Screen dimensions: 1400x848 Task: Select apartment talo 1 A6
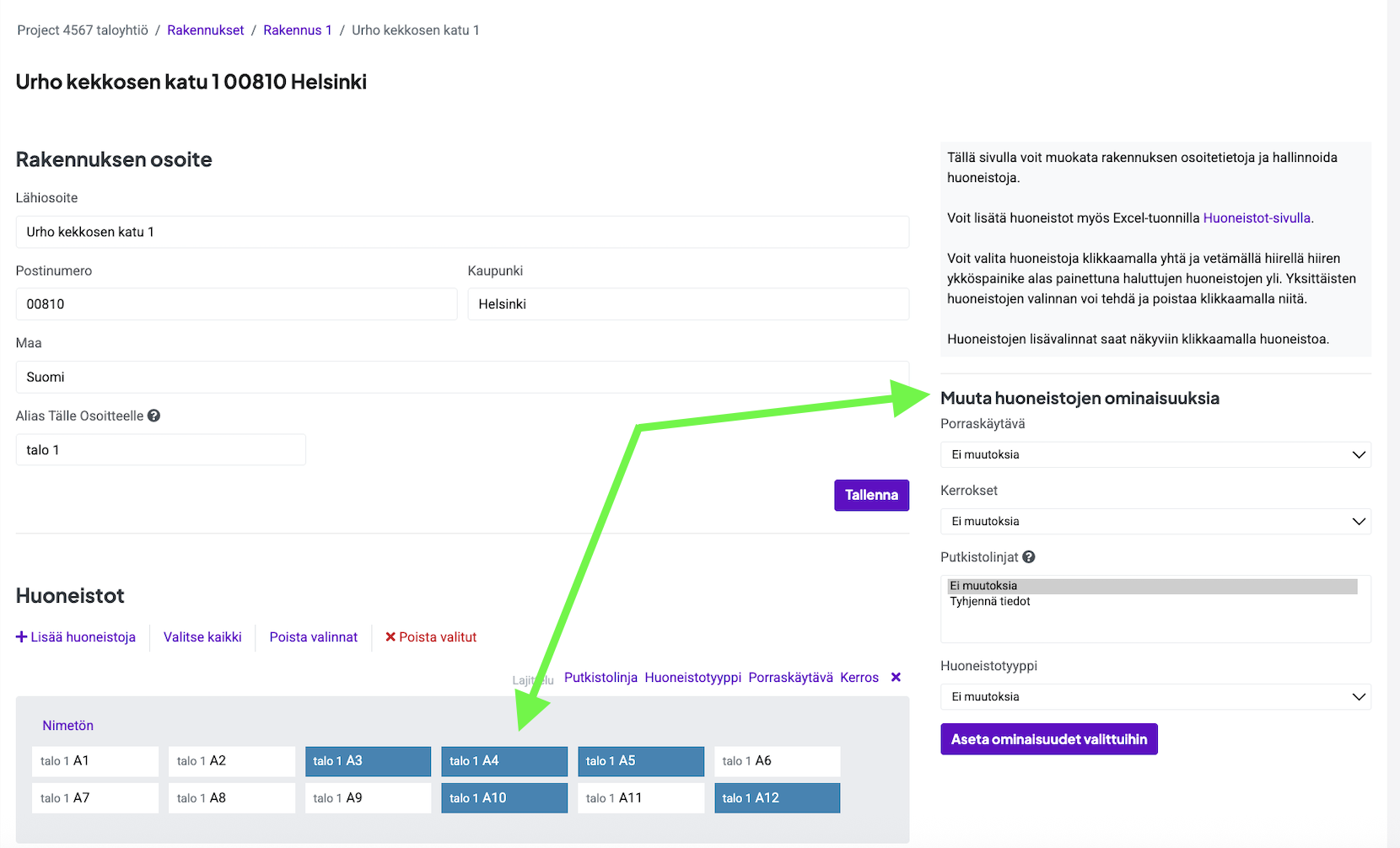click(x=777, y=761)
